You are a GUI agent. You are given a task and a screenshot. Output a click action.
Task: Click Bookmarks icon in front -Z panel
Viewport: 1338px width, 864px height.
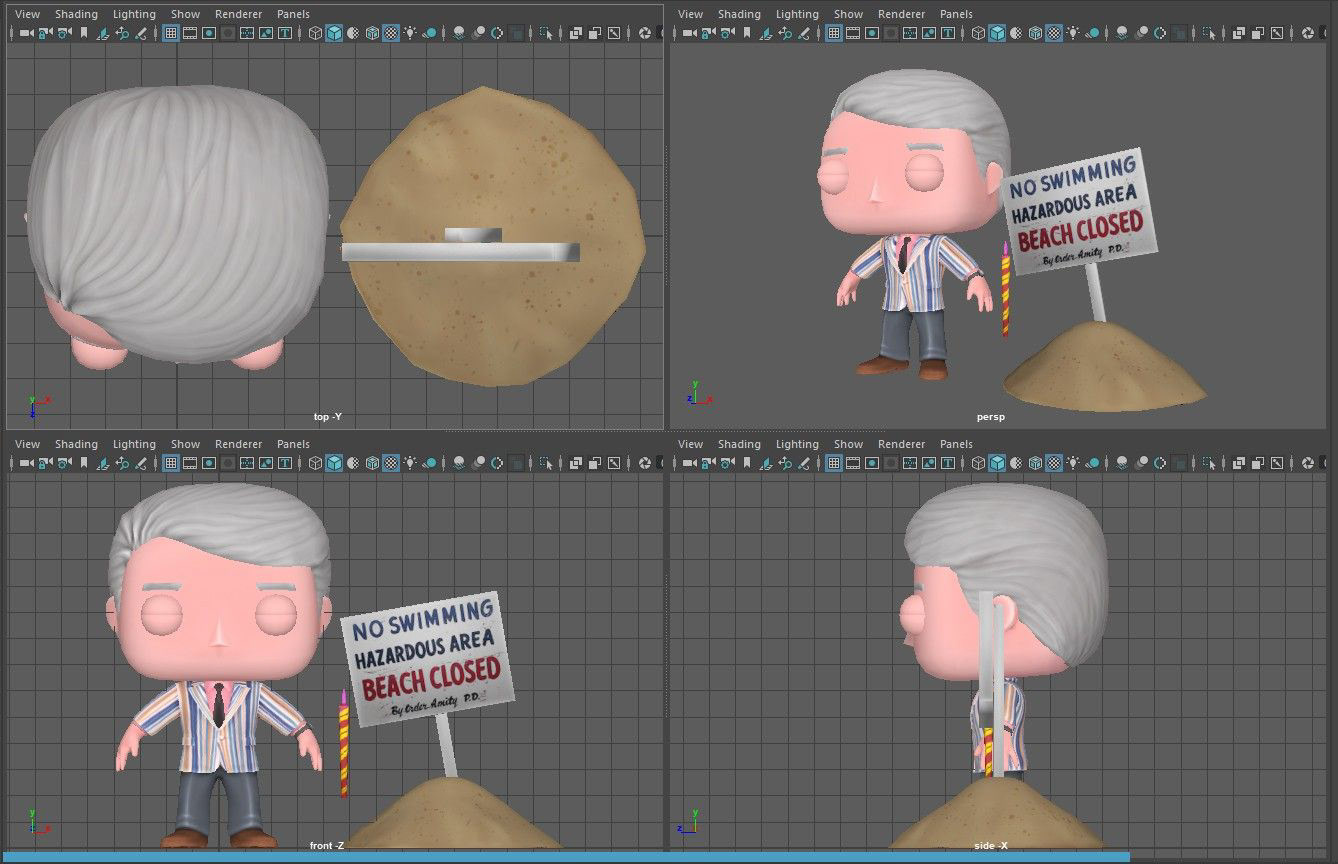pos(84,463)
